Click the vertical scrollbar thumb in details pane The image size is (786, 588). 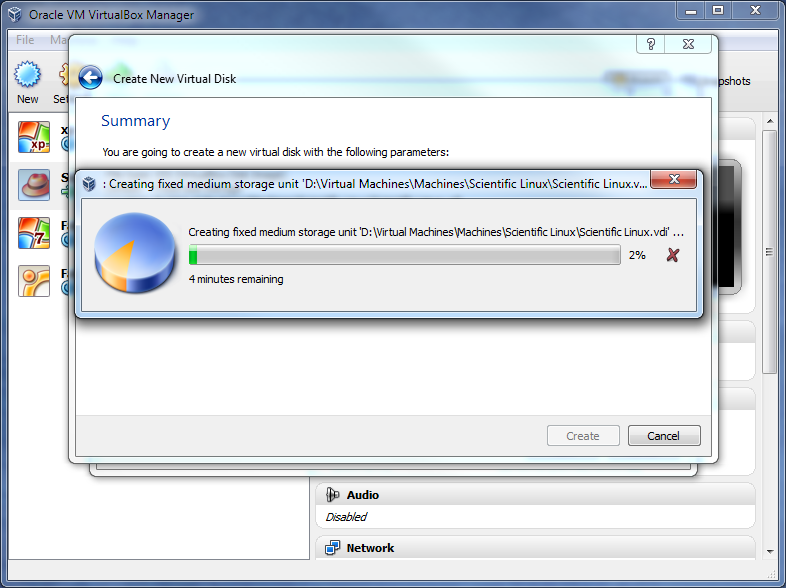point(769,252)
